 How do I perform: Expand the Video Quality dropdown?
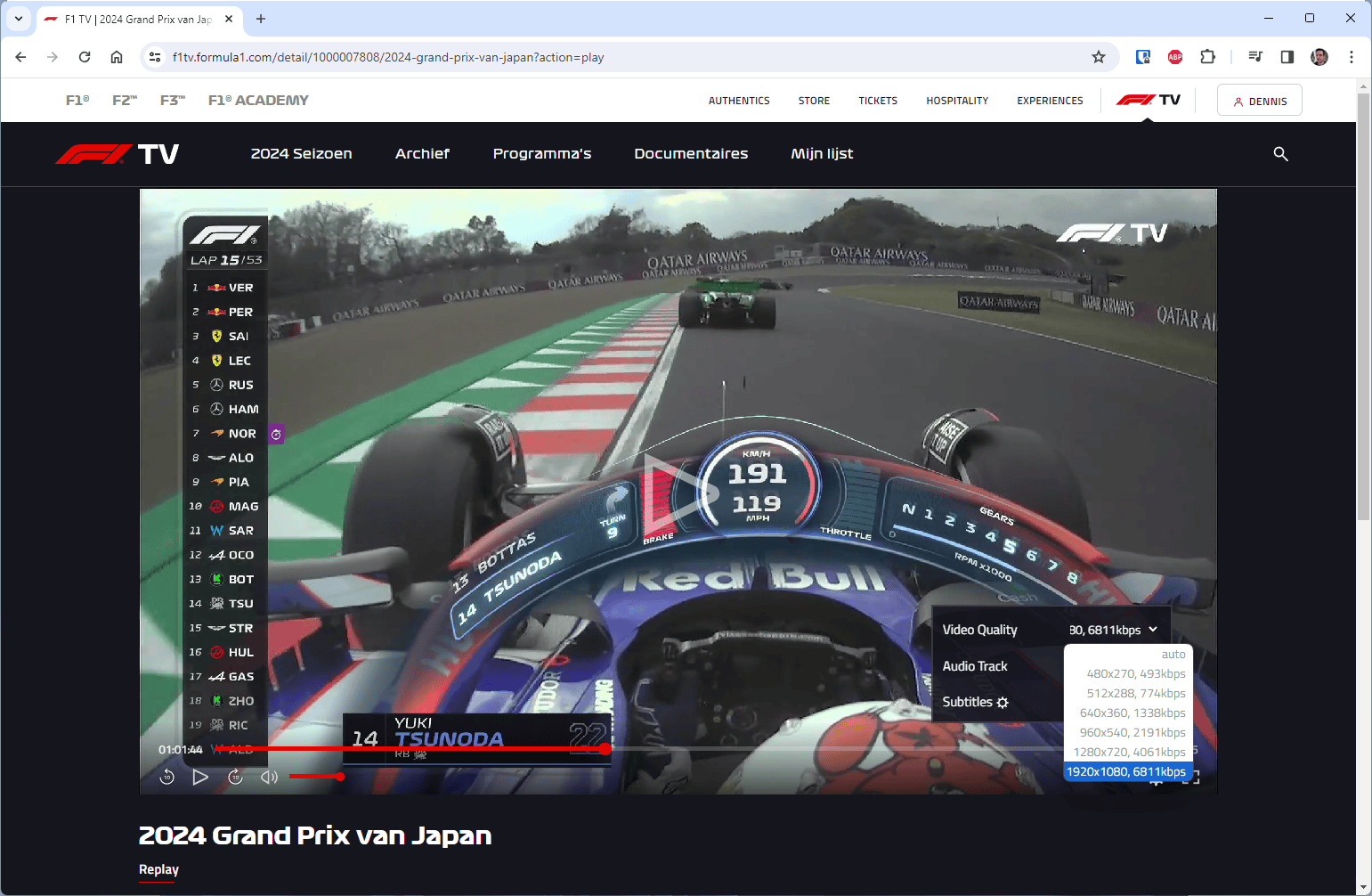pos(1113,630)
